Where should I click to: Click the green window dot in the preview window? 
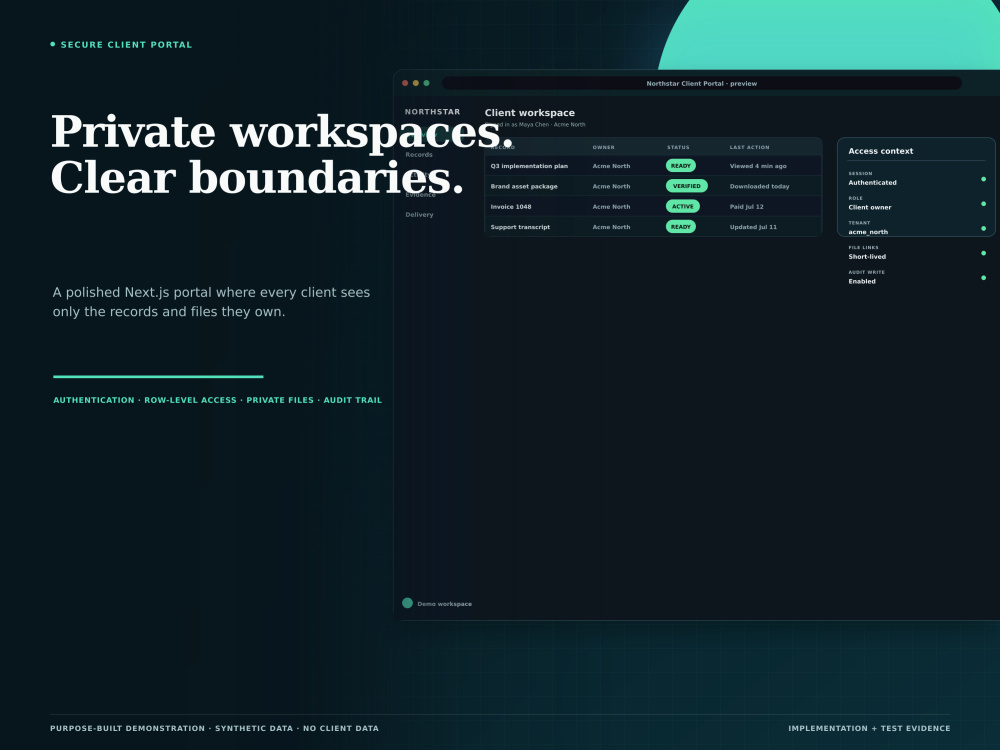(x=427, y=83)
